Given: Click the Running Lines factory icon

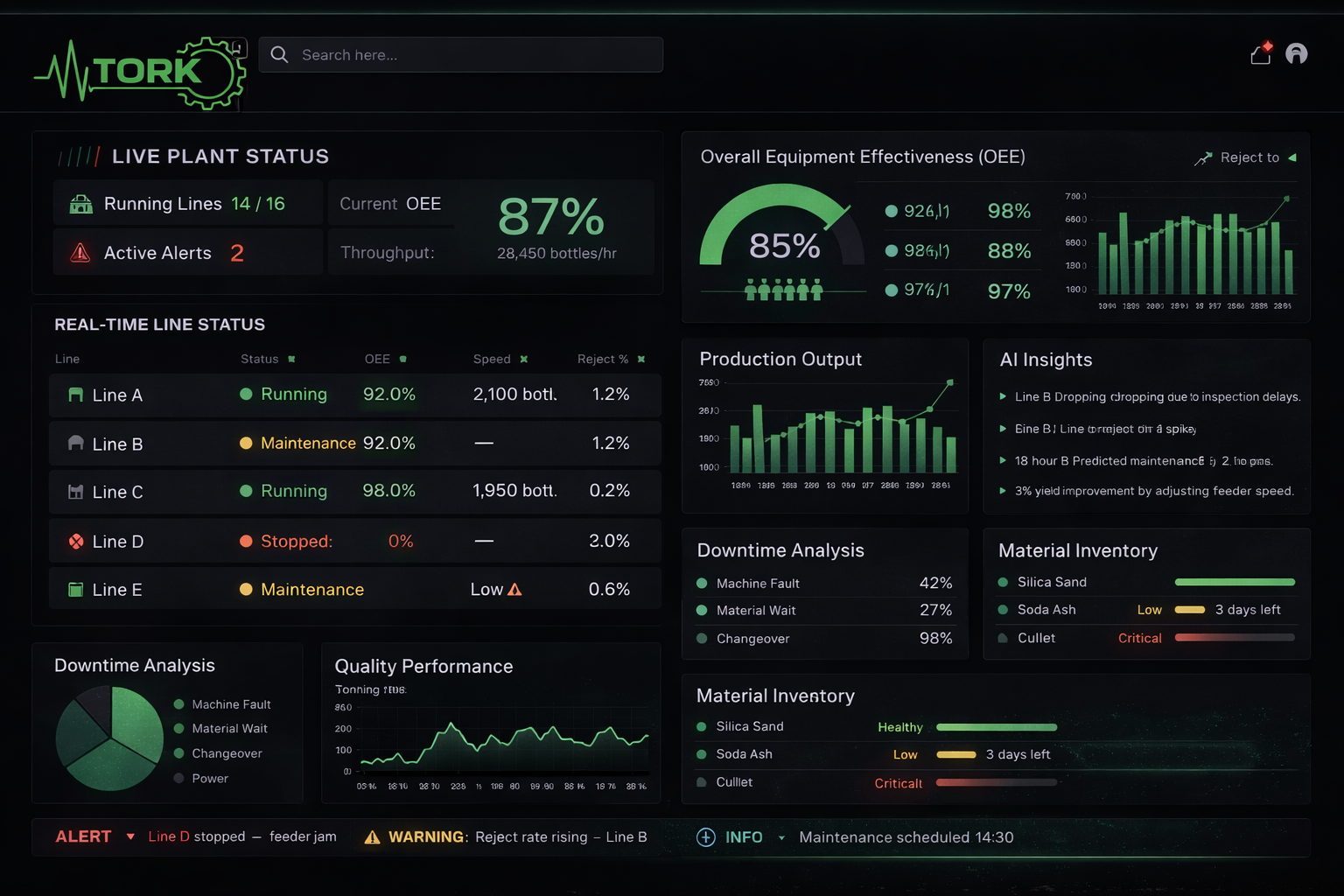Looking at the screenshot, I should [x=80, y=204].
